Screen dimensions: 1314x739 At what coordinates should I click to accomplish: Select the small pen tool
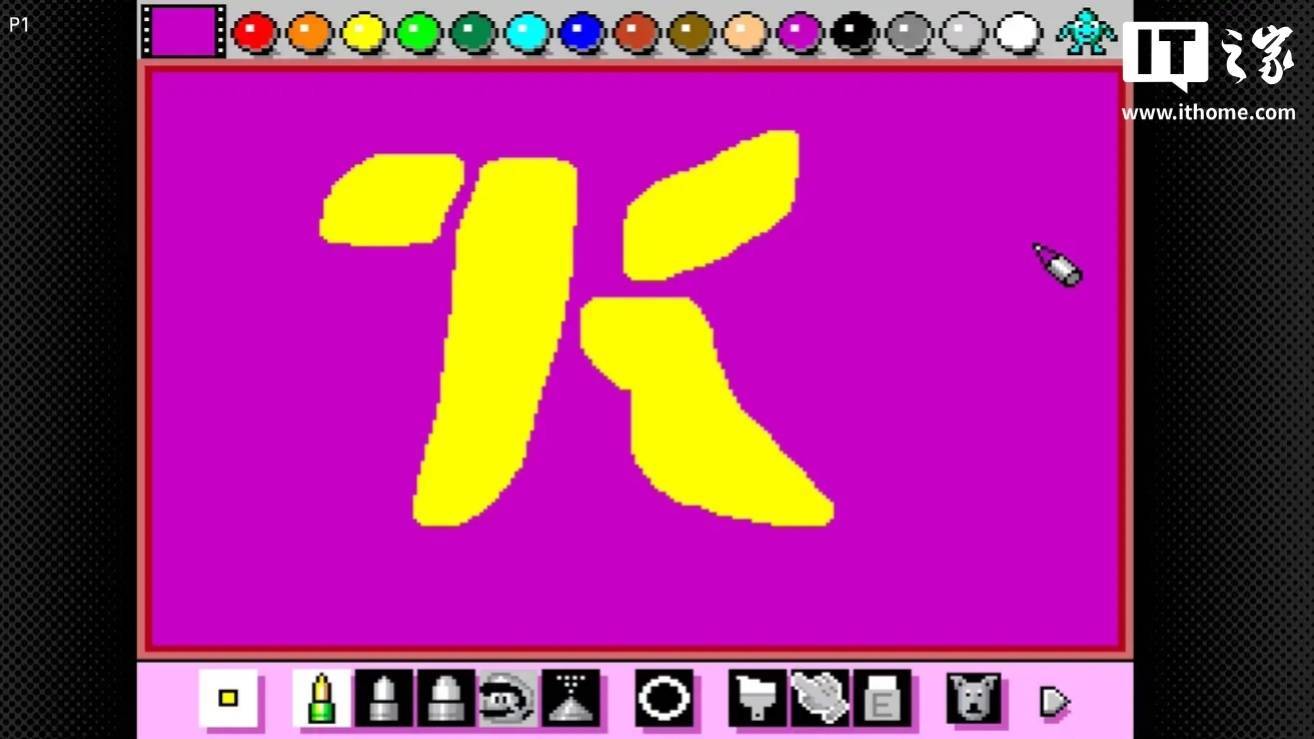[322, 698]
